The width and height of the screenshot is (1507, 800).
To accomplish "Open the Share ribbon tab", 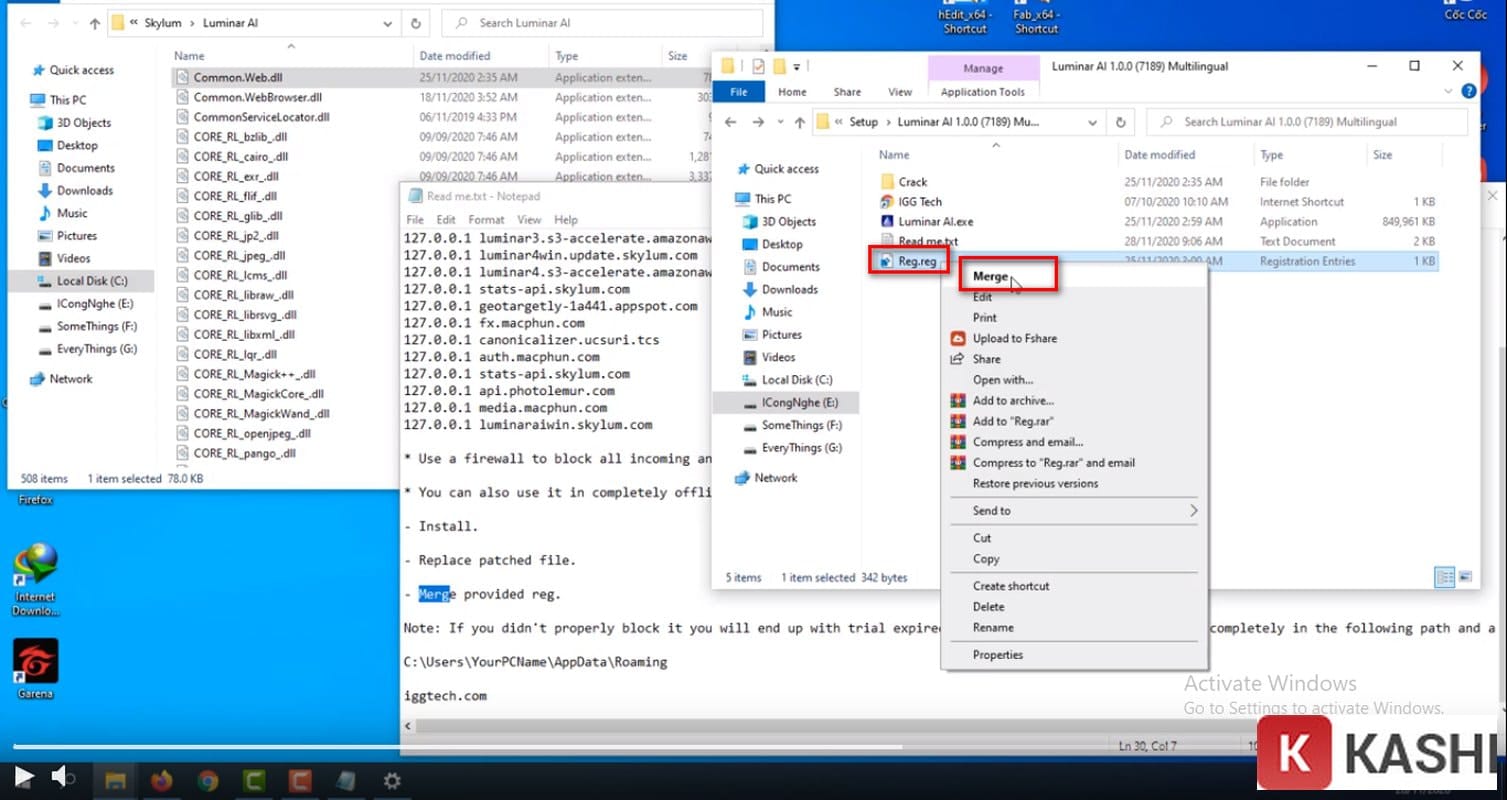I will [847, 92].
